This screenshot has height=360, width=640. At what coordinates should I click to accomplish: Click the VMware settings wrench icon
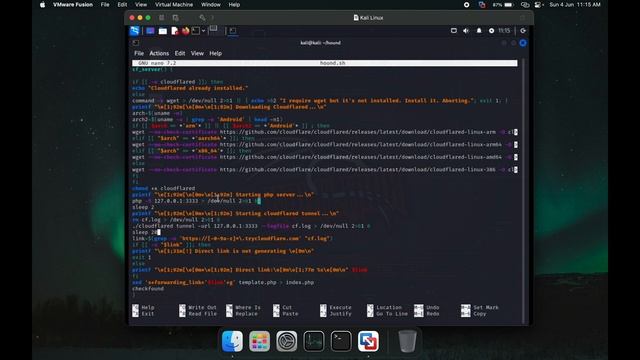(202, 18)
